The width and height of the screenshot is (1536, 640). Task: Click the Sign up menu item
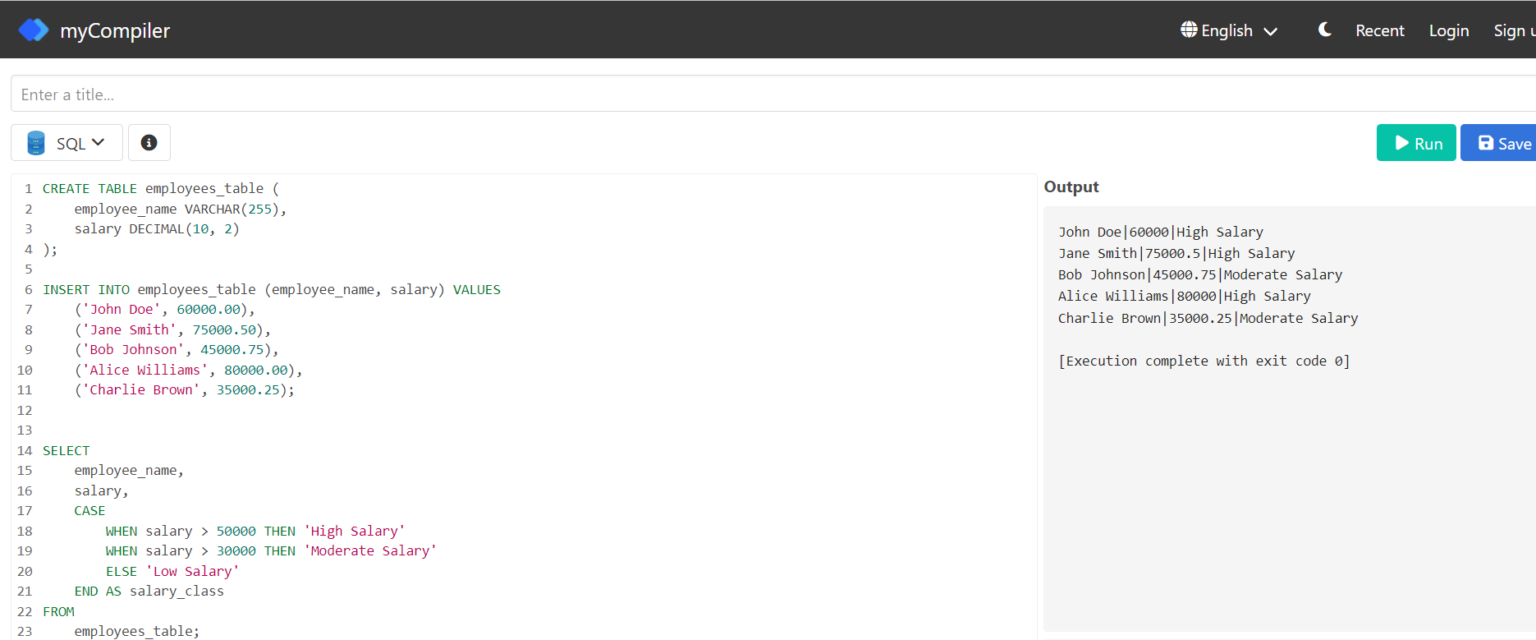point(1515,30)
